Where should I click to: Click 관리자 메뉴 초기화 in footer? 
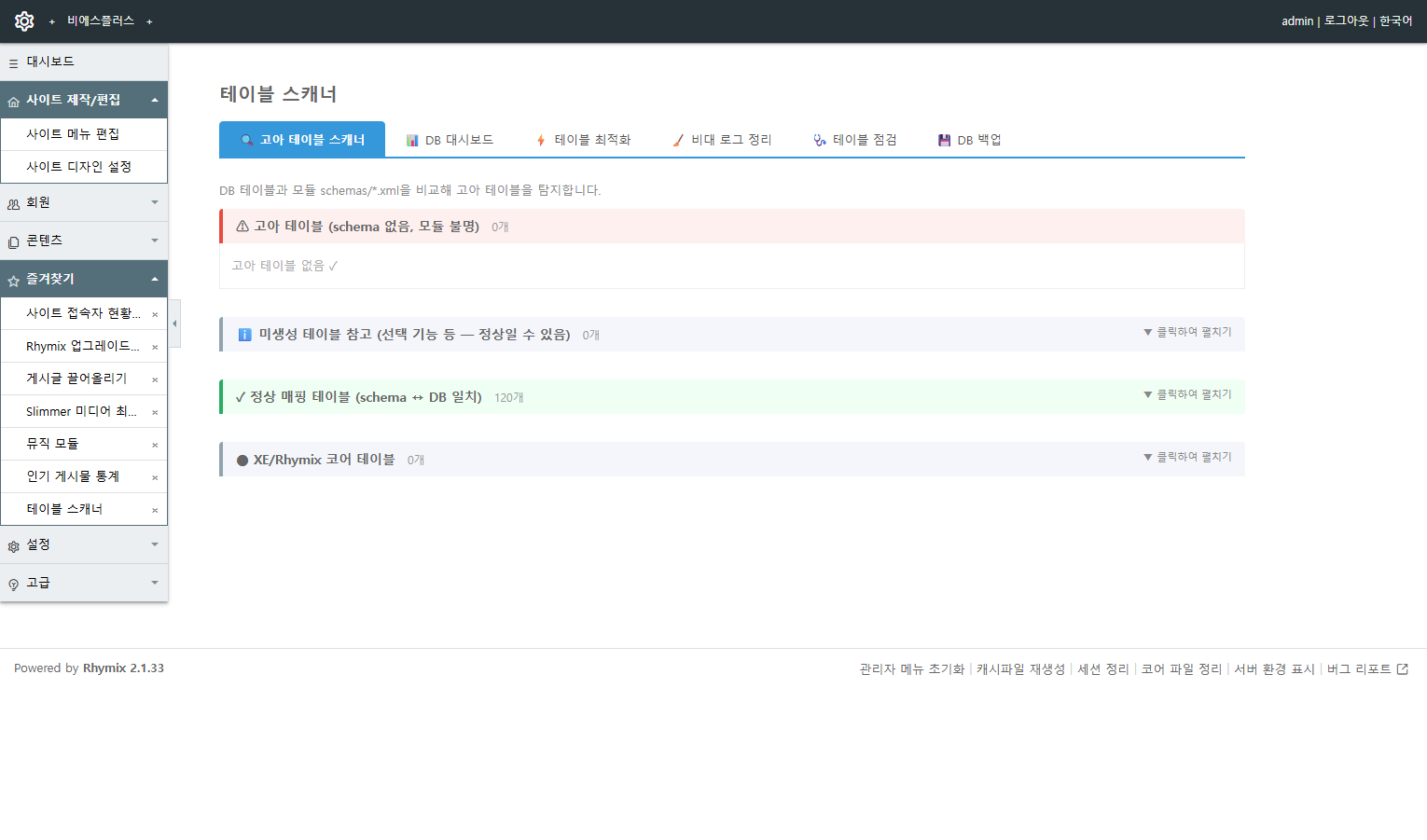[912, 669]
